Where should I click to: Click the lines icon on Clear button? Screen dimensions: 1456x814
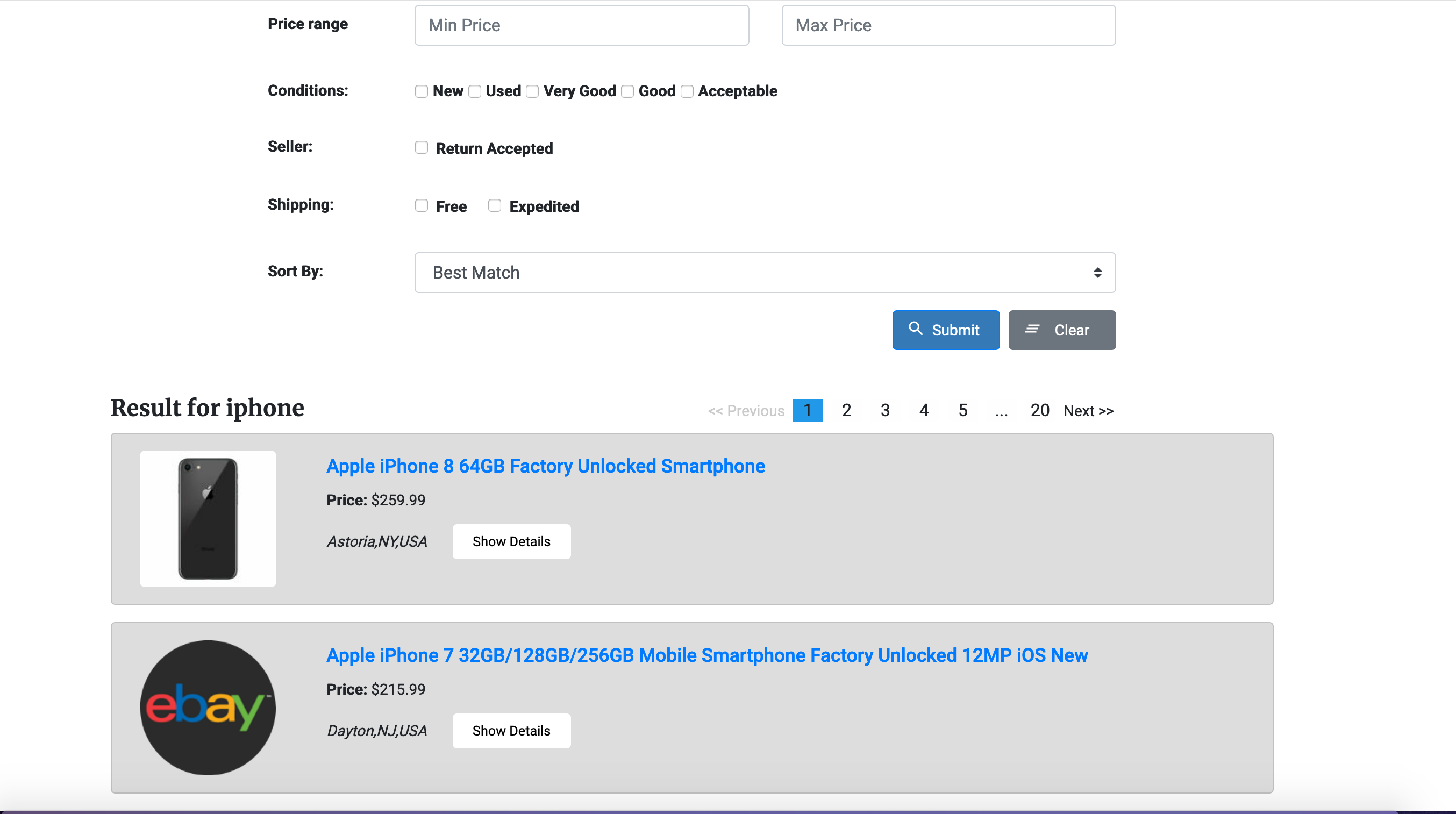(1032, 329)
